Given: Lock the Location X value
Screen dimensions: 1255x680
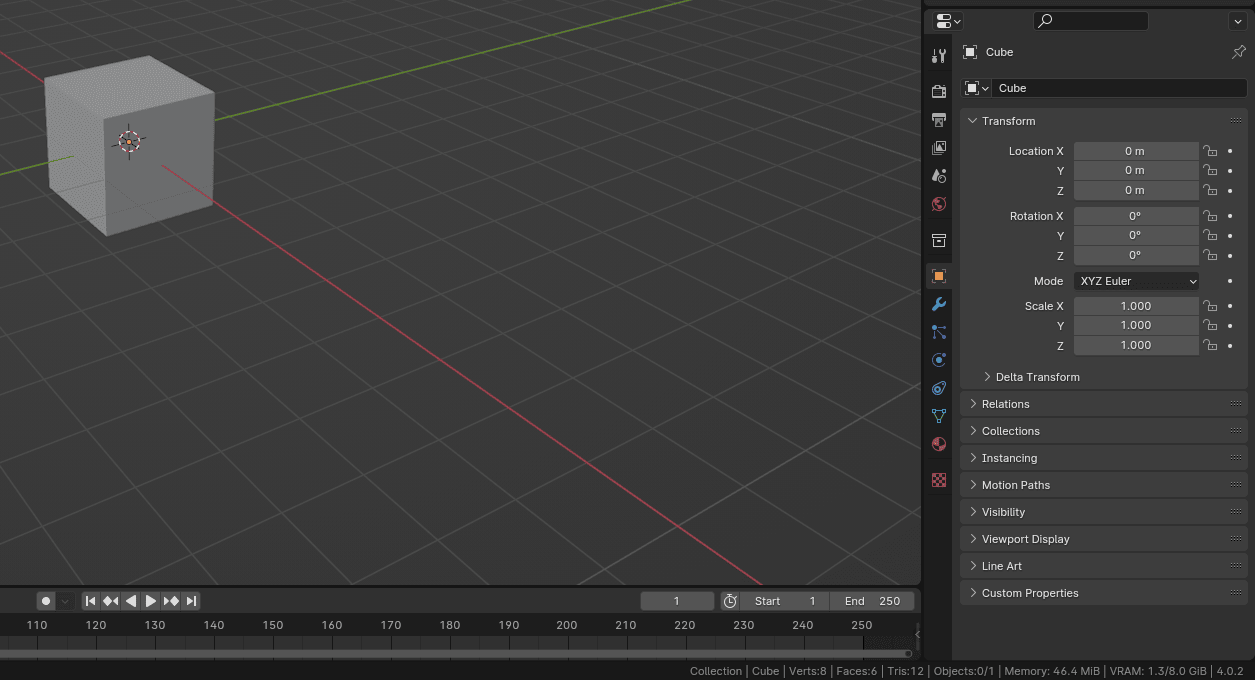Looking at the screenshot, I should [1210, 151].
